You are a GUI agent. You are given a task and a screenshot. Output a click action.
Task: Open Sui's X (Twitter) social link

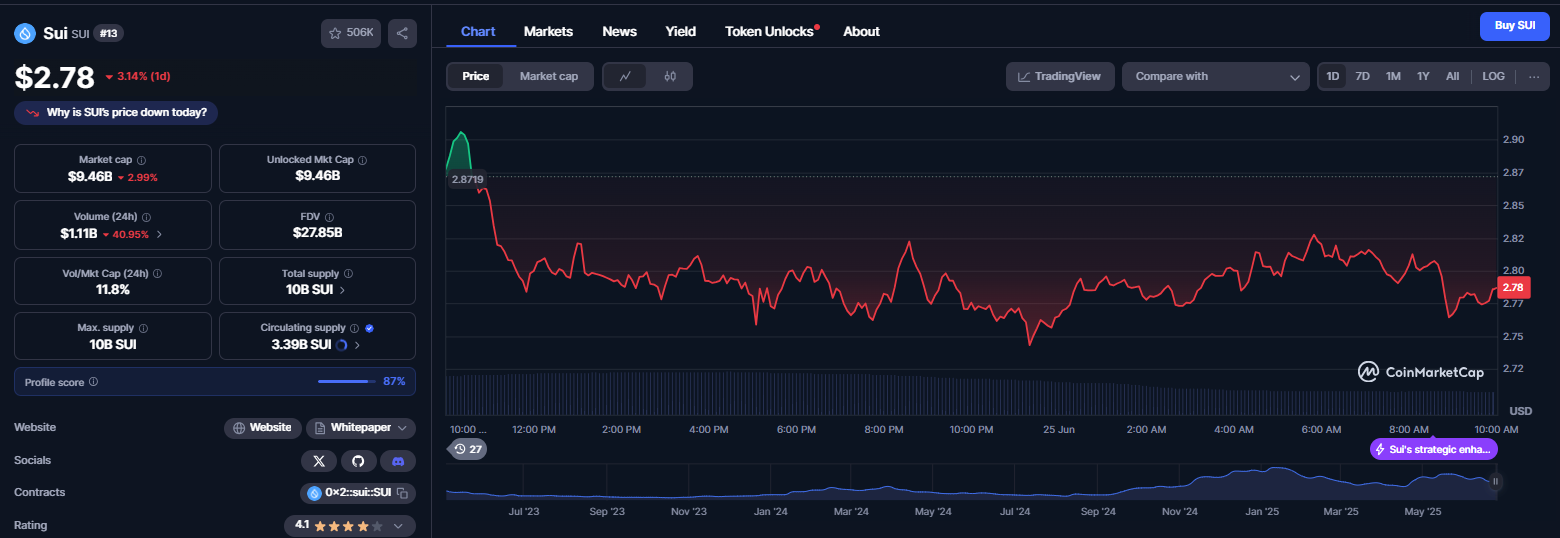(319, 461)
